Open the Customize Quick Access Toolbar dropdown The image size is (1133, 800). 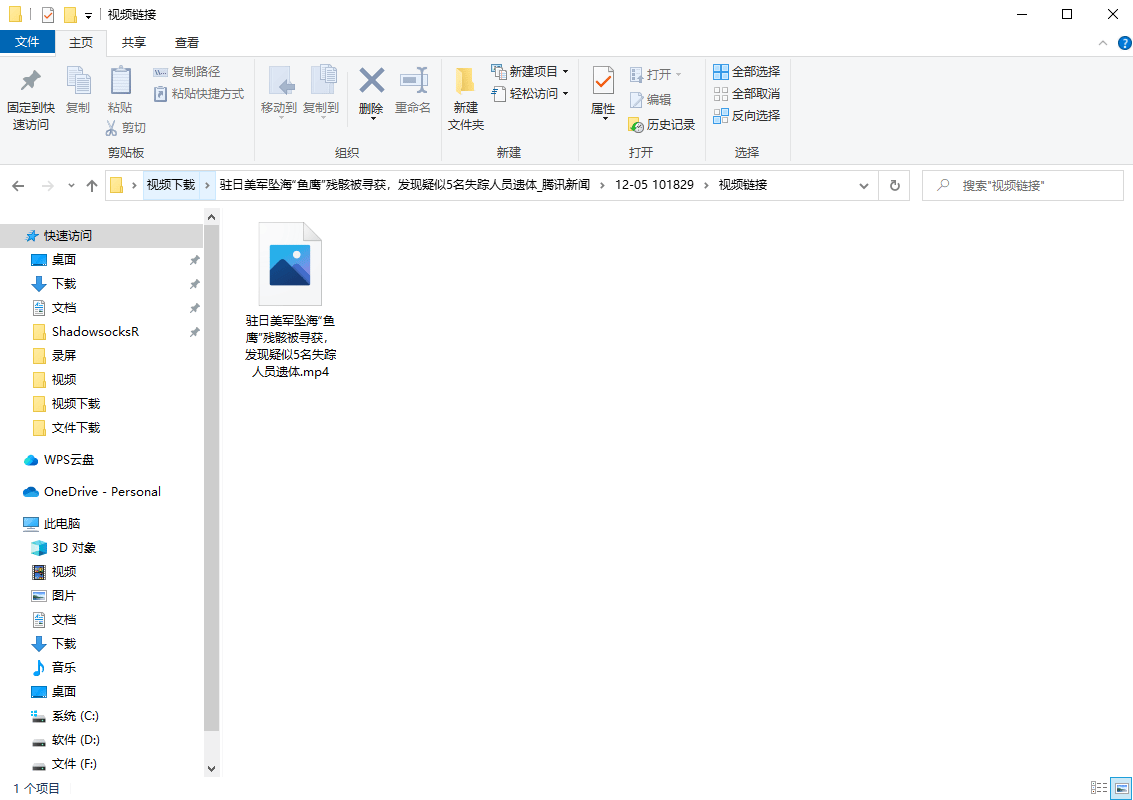88,15
